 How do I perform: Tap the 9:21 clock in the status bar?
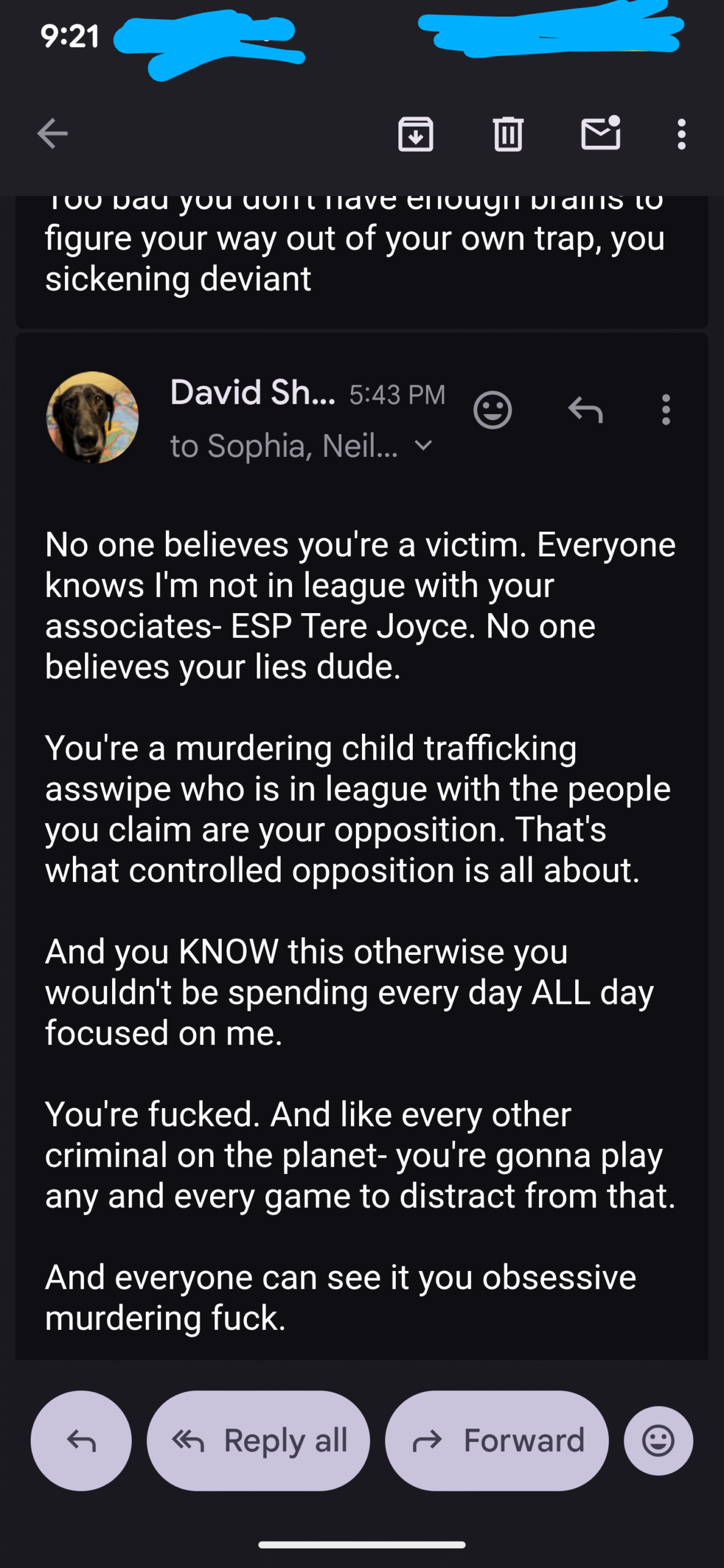tap(70, 37)
